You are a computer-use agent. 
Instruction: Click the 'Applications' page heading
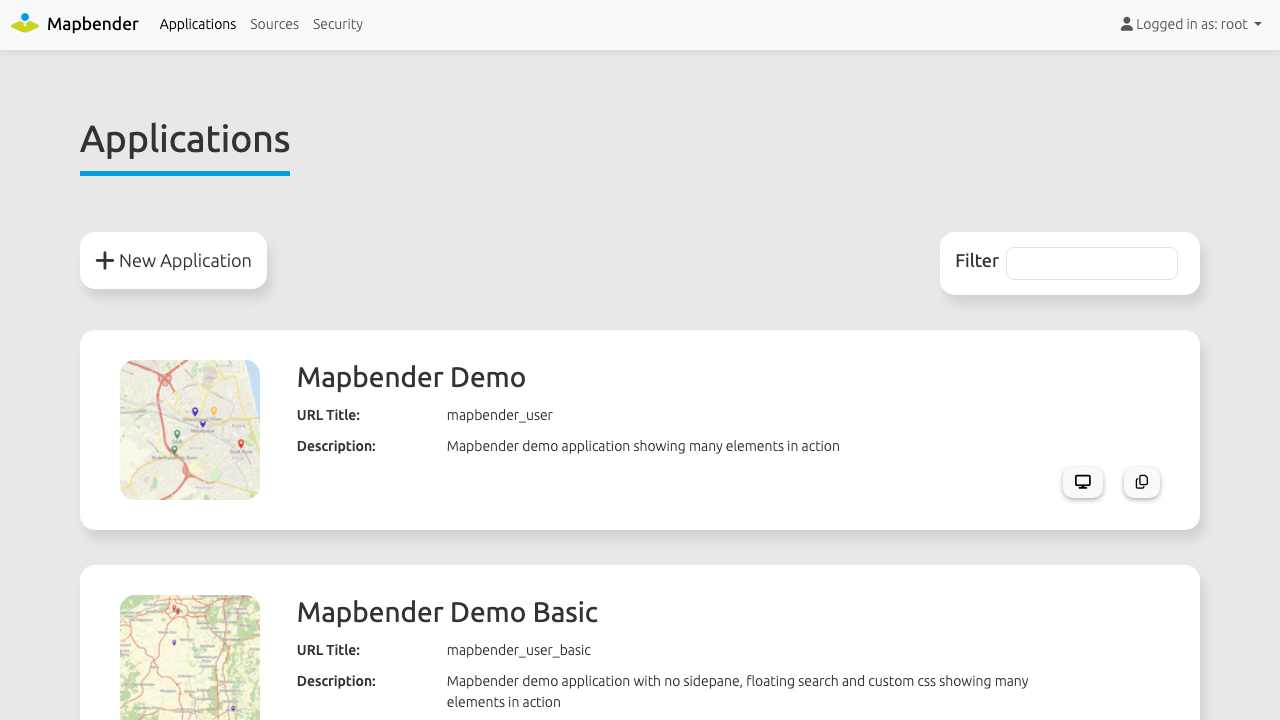[185, 139]
